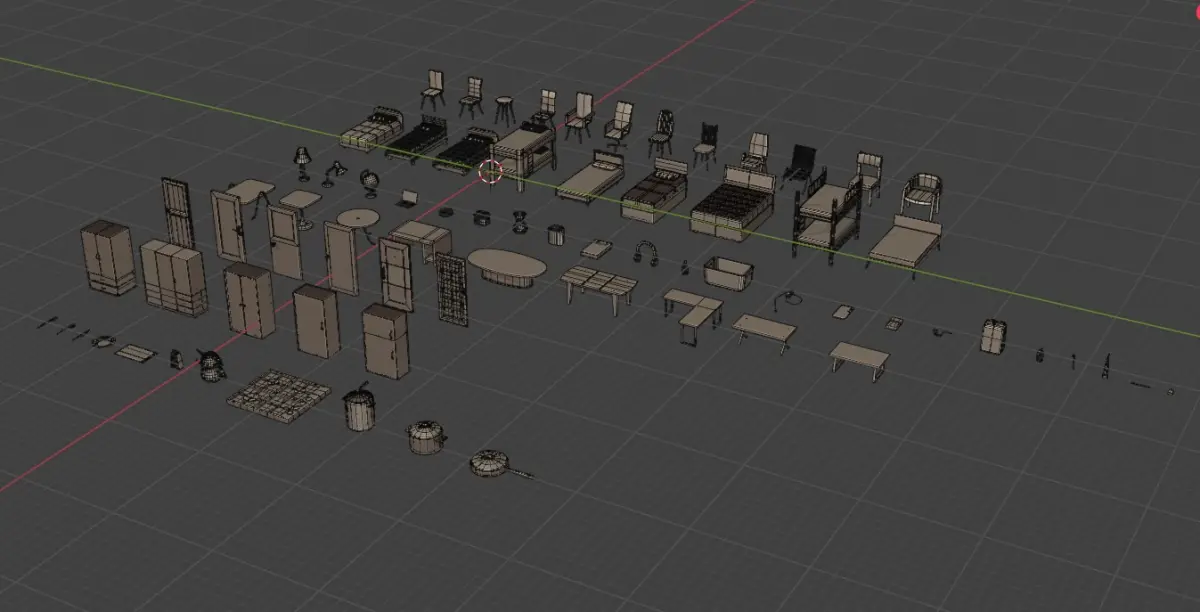The image size is (1200, 612).
Task: Select the leftmost wardrobe with drawers
Action: click(x=108, y=258)
